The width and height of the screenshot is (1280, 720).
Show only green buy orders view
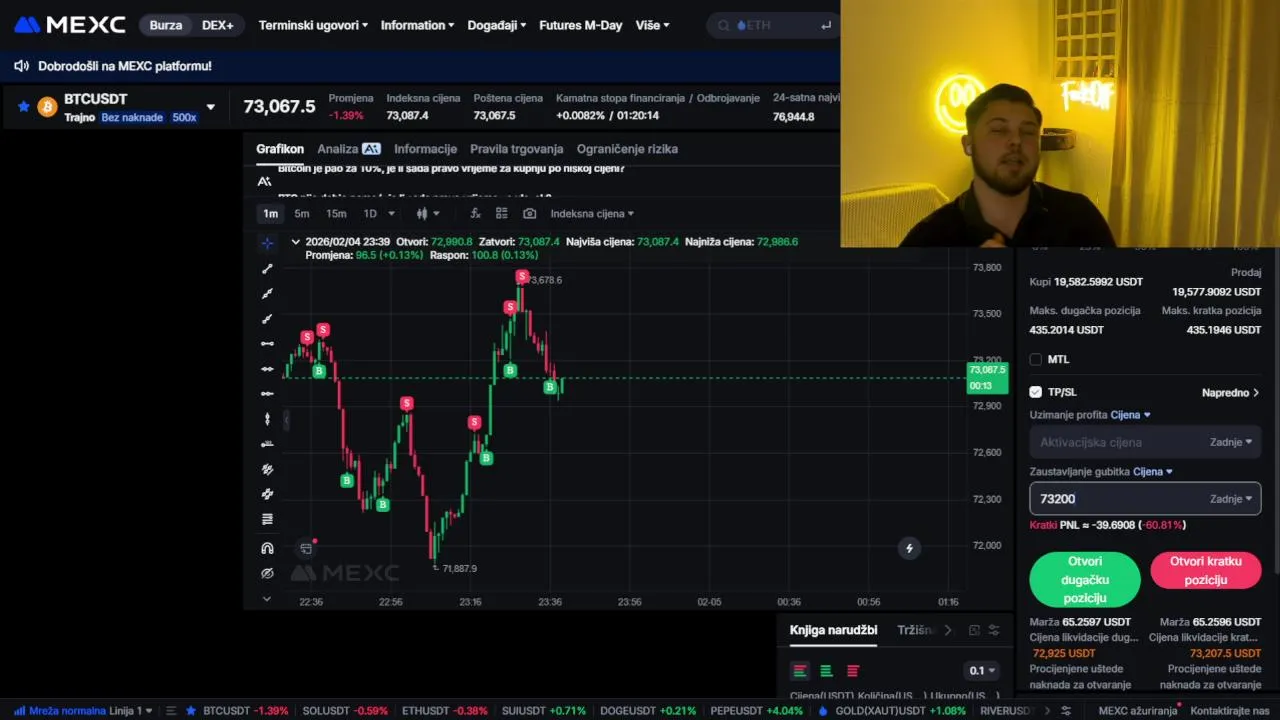click(x=826, y=671)
